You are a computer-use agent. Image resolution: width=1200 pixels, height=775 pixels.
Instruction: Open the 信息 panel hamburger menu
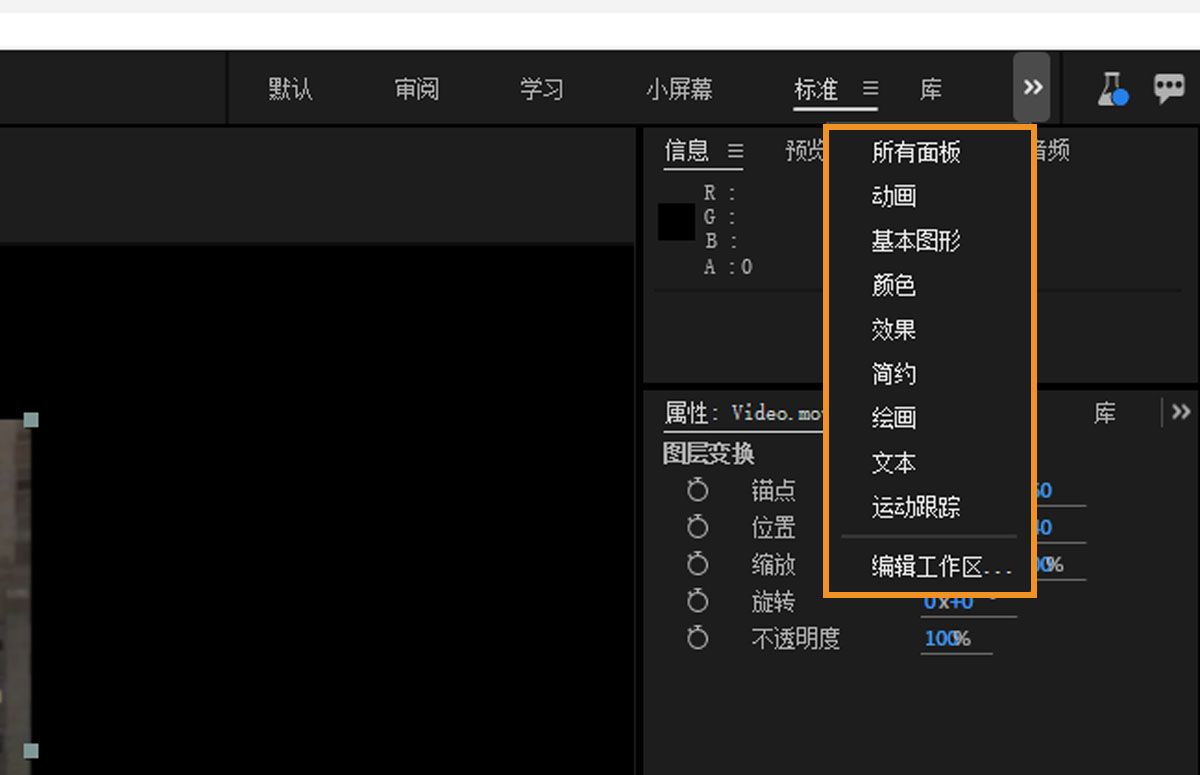click(x=736, y=150)
